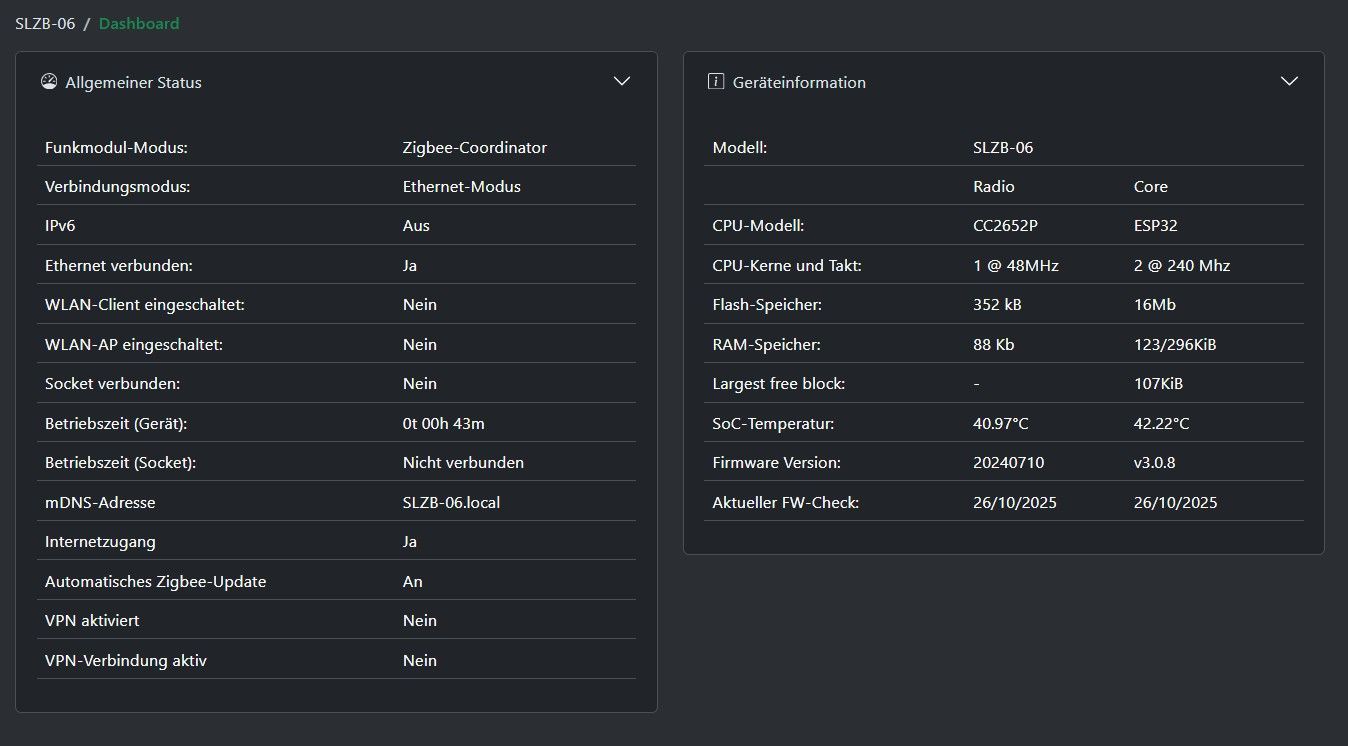The width and height of the screenshot is (1348, 746).
Task: Click the Core column header
Action: click(1150, 186)
